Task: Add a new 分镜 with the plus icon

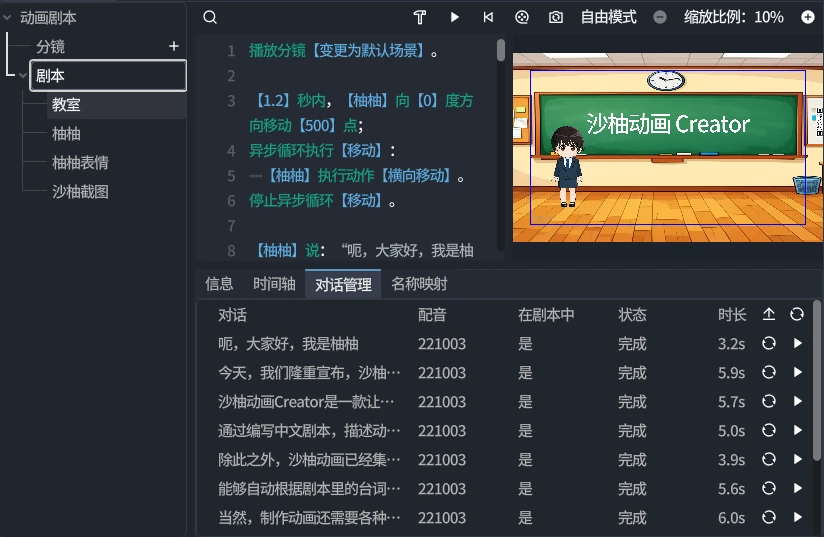Action: 174,46
